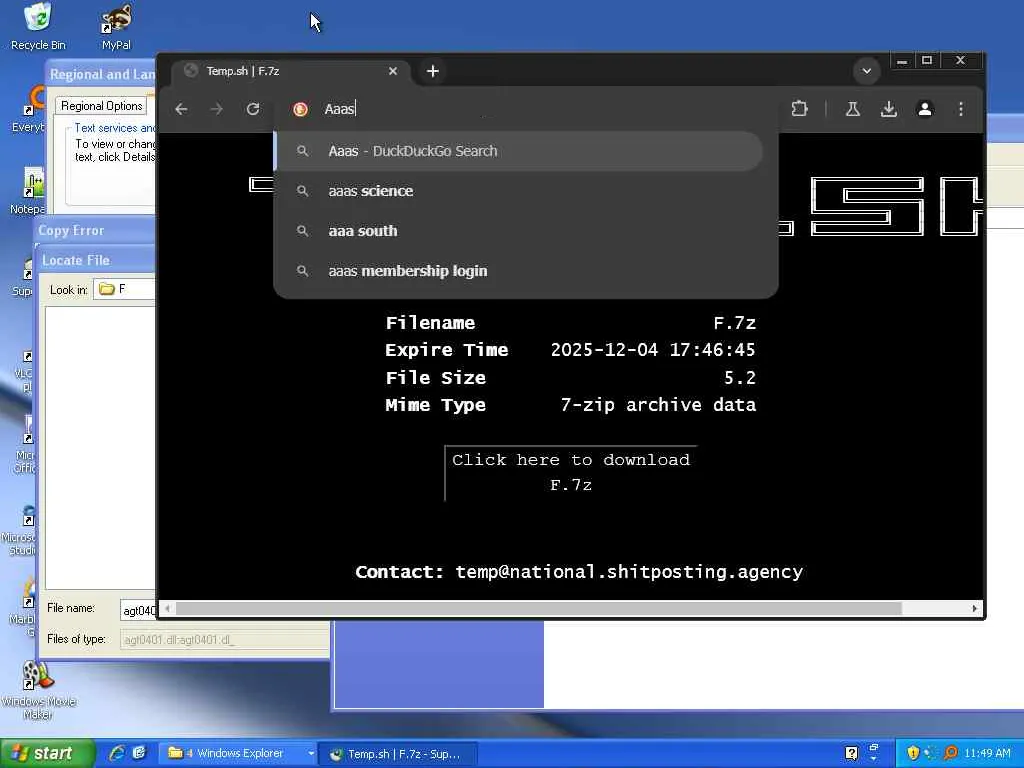
Task: Open the Start menu
Action: point(47,754)
